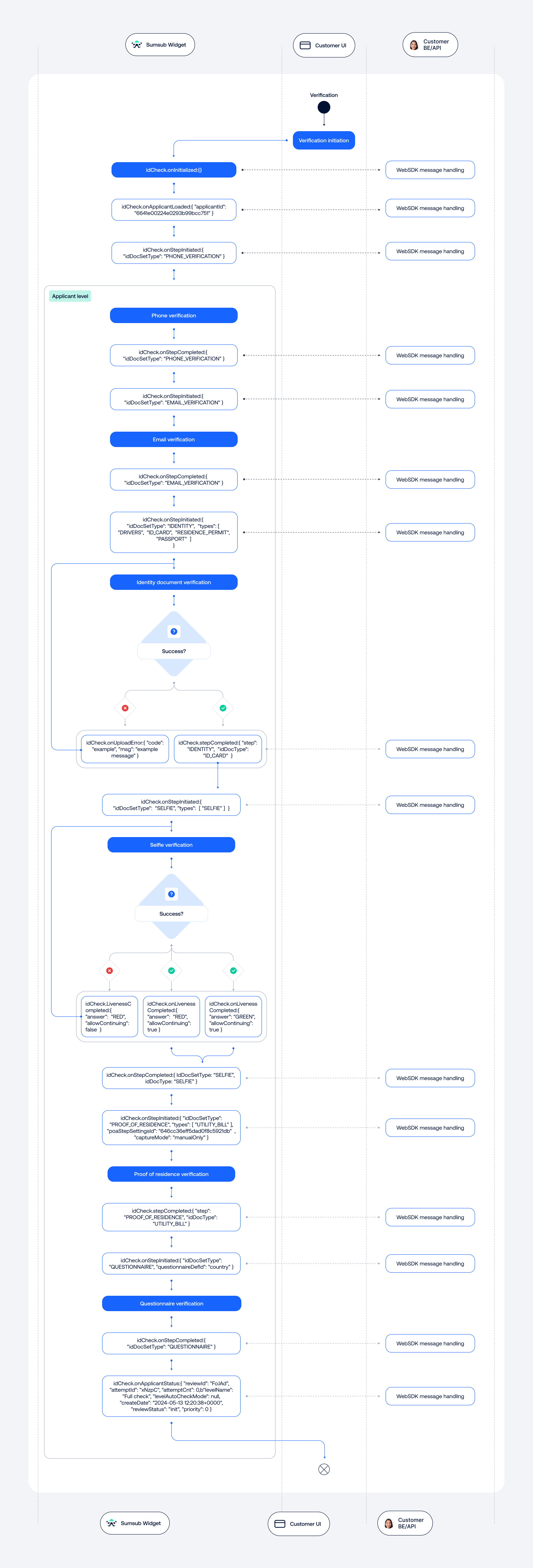Click the question mark icon in the selfie Success diamond
Screen dimensions: 533x1568
[171, 894]
